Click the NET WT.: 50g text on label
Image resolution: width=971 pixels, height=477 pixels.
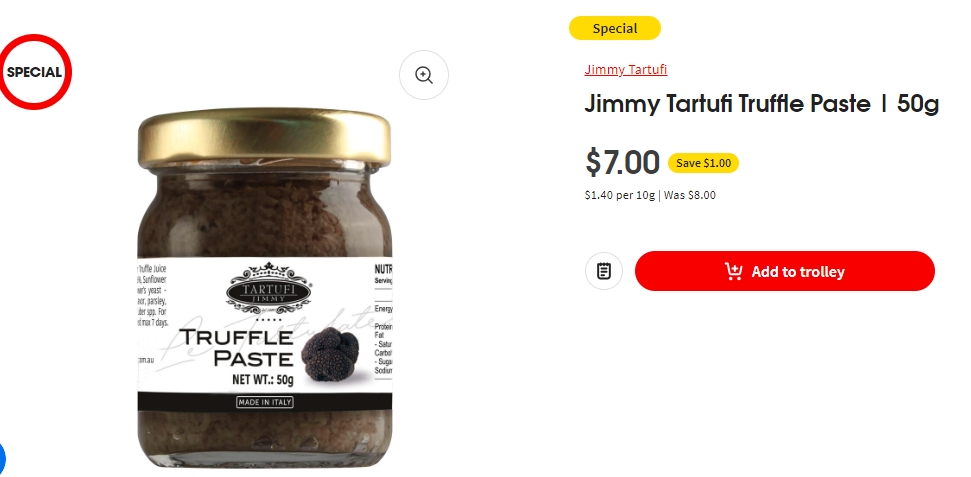(x=263, y=379)
